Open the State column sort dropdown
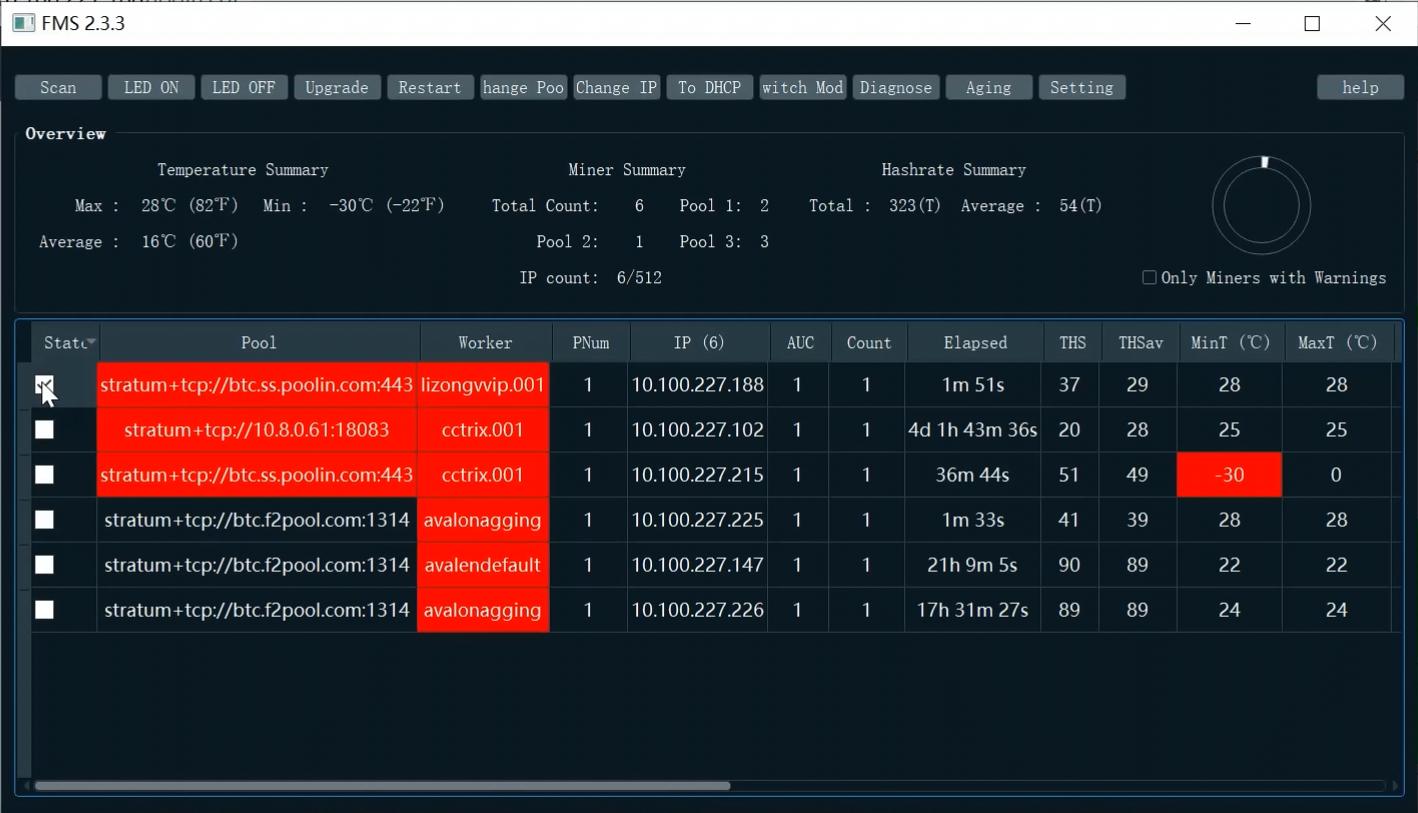This screenshot has height=813, width=1418. pyautogui.click(x=89, y=342)
